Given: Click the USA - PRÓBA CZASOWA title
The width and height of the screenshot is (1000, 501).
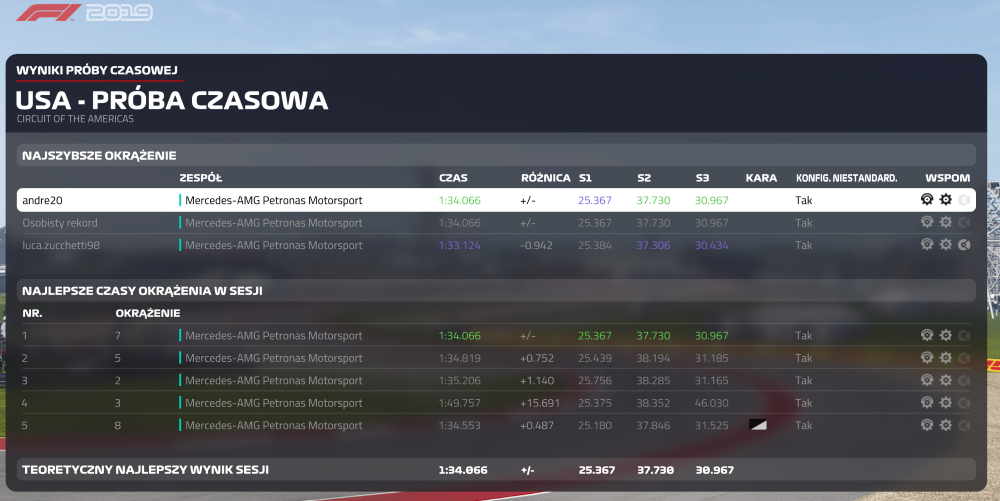Looking at the screenshot, I should pos(172,100).
